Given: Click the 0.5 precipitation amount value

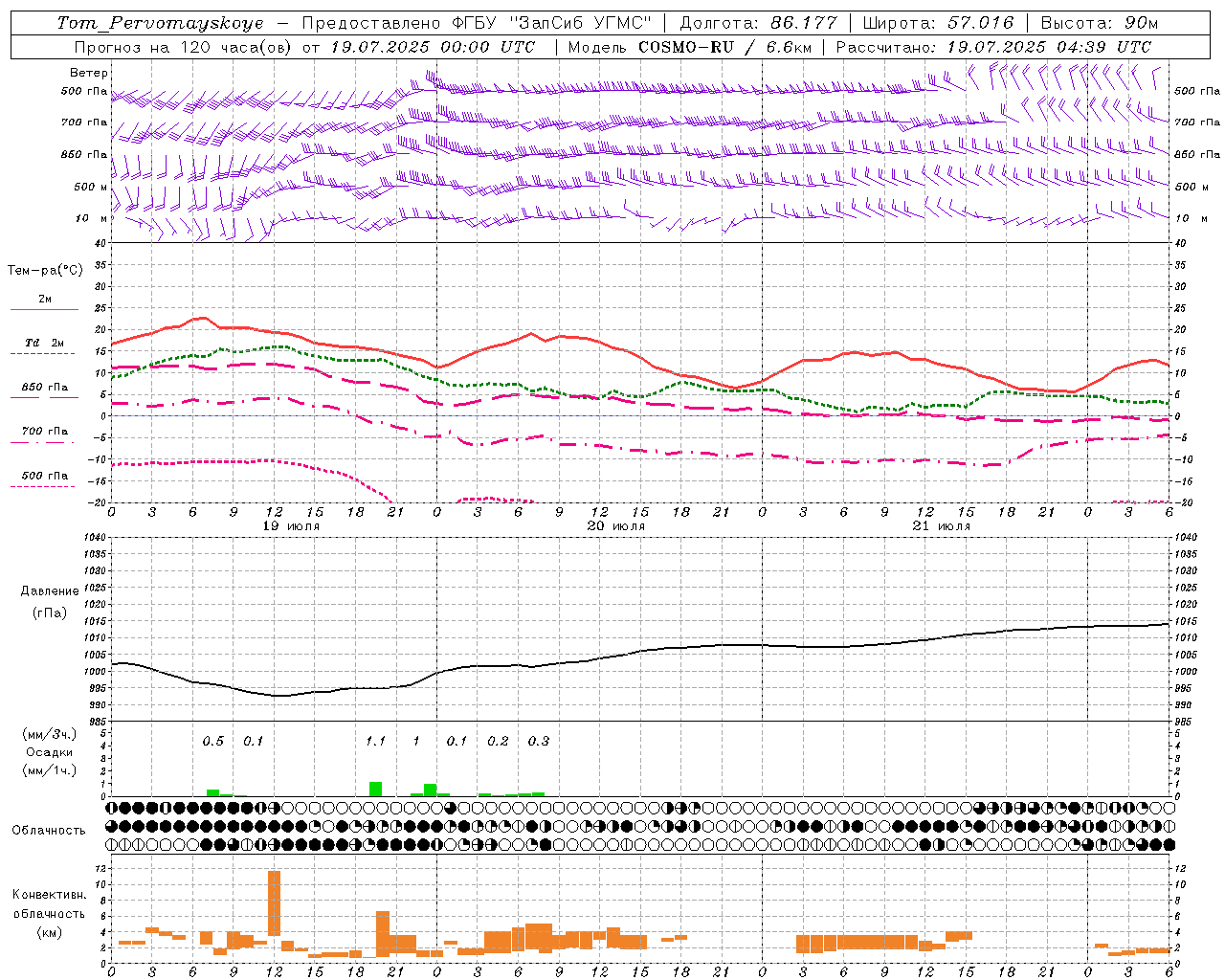Looking at the screenshot, I should (x=212, y=742).
